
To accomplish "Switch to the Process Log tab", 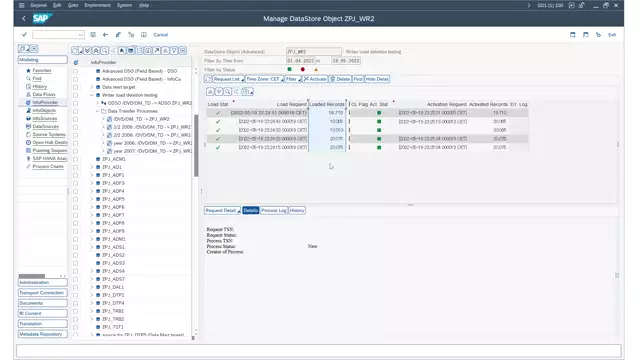I will (x=273, y=211).
